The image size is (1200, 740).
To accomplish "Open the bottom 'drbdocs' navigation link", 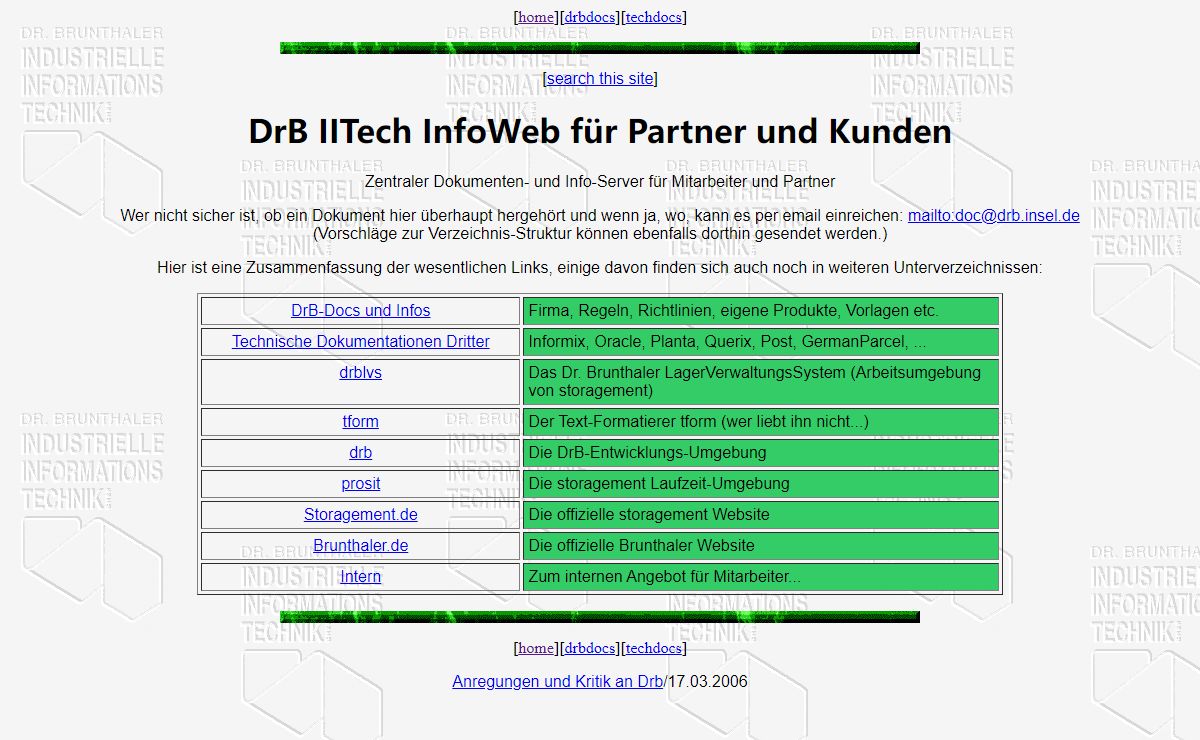I will point(590,648).
